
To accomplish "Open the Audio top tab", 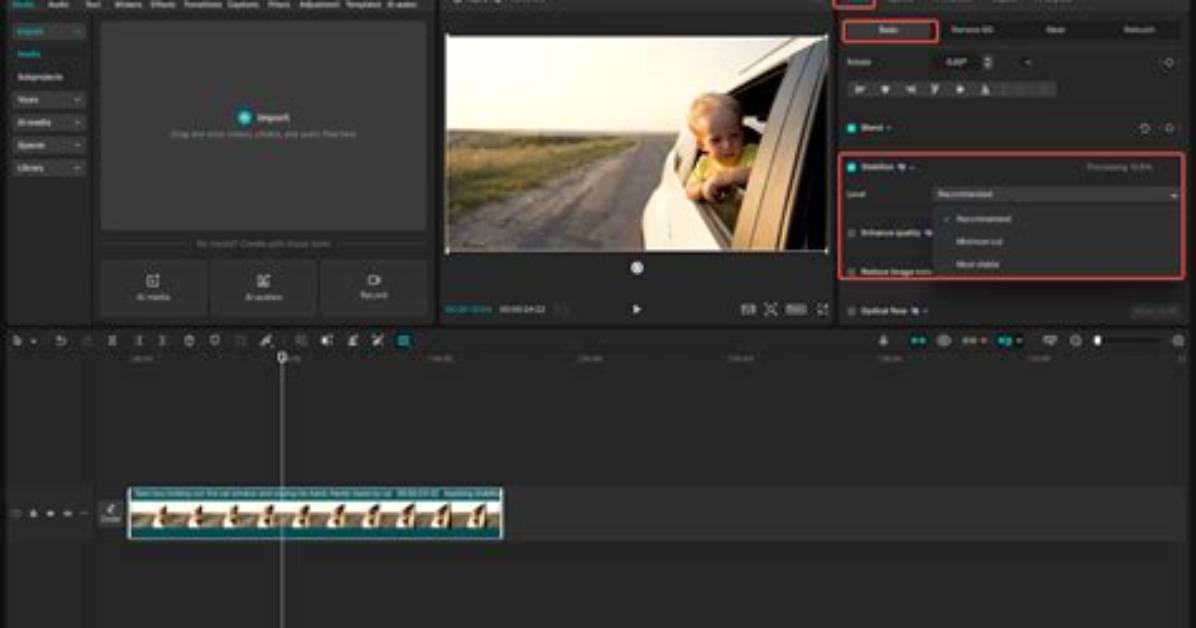I will (x=59, y=4).
